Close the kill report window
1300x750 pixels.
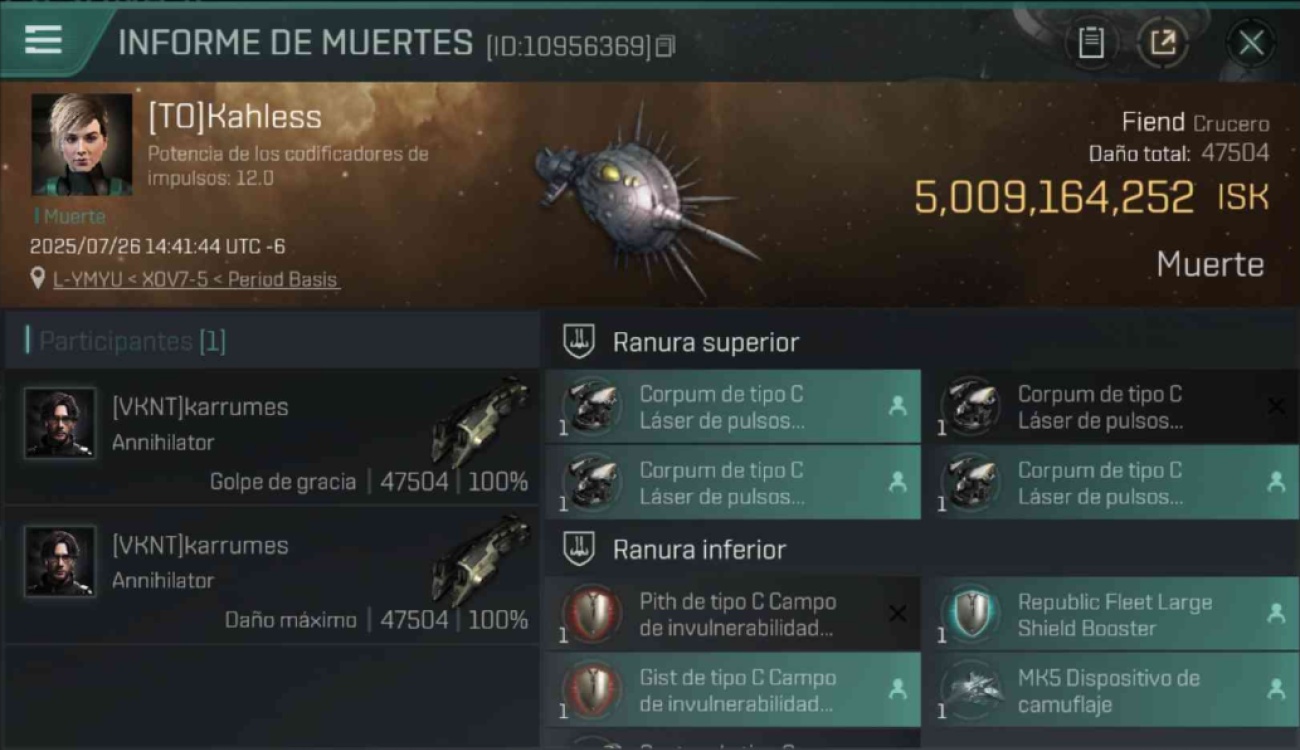point(1251,43)
